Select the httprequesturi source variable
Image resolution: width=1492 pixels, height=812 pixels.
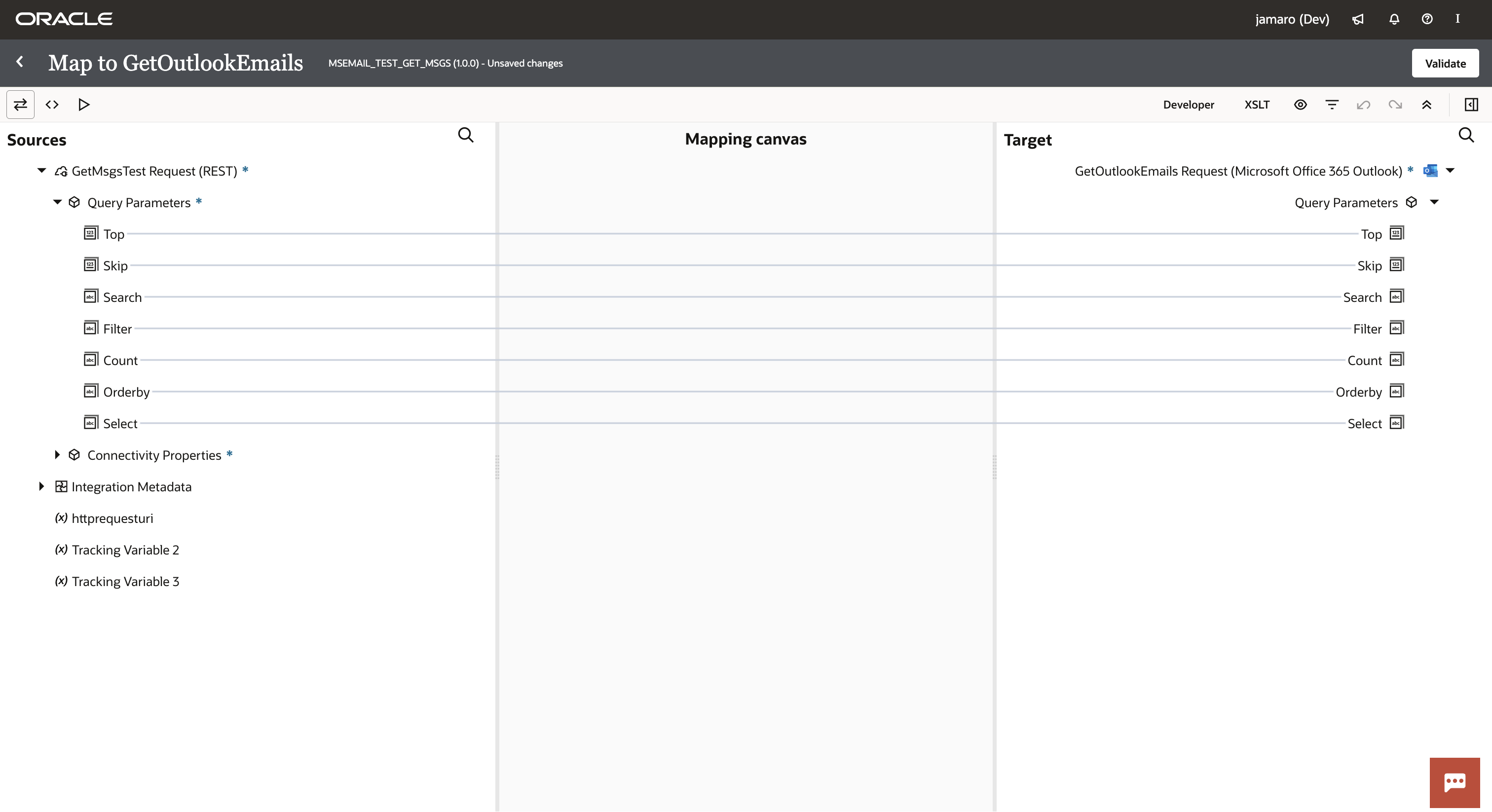[x=112, y=518]
